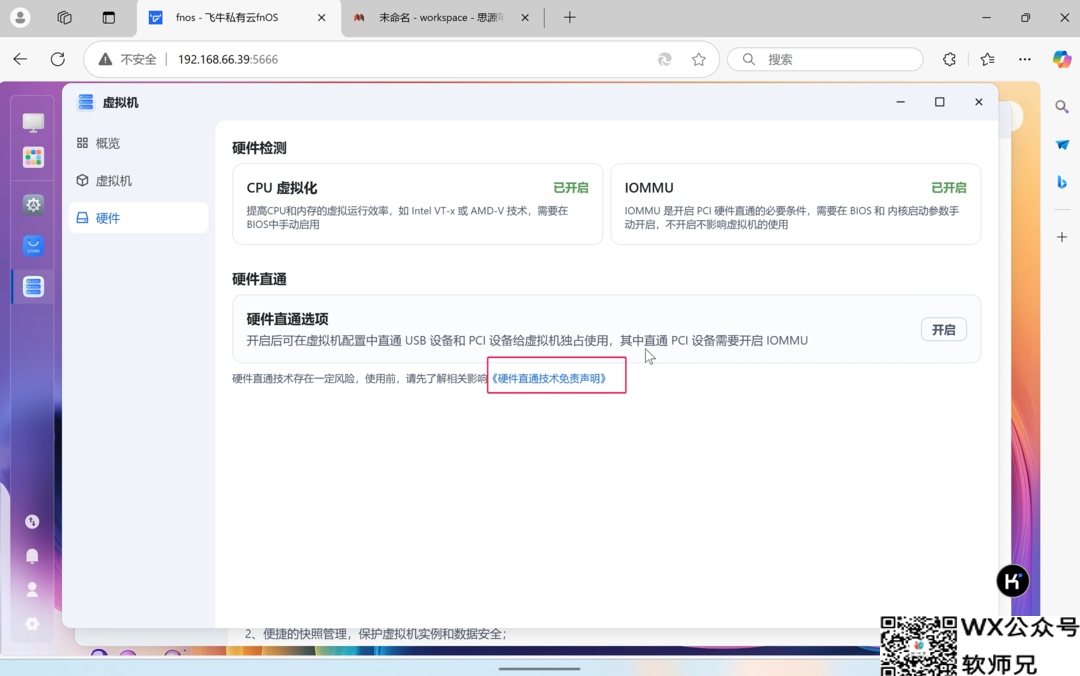Go back to the previous page
The height and width of the screenshot is (676, 1080).
(x=20, y=59)
